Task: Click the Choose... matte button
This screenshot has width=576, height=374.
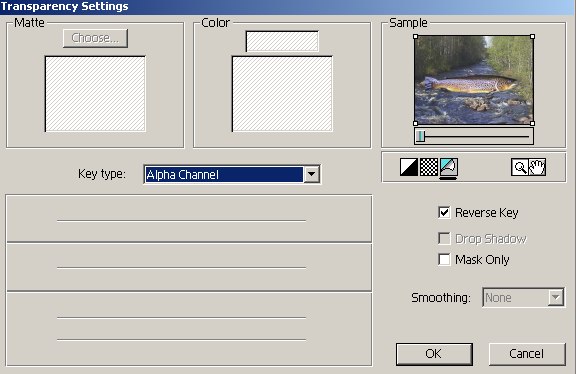Action: (96, 38)
